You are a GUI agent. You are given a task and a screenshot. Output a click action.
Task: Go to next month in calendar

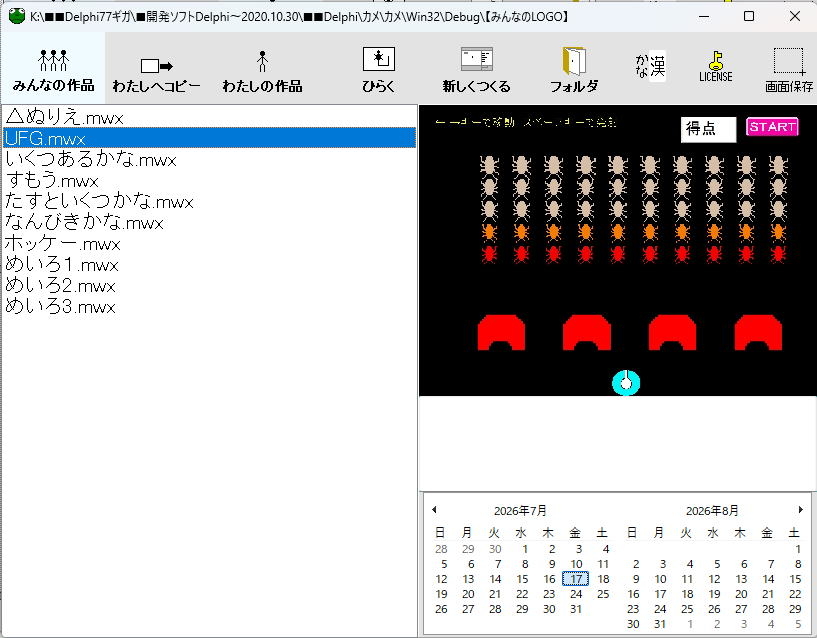(x=800, y=510)
